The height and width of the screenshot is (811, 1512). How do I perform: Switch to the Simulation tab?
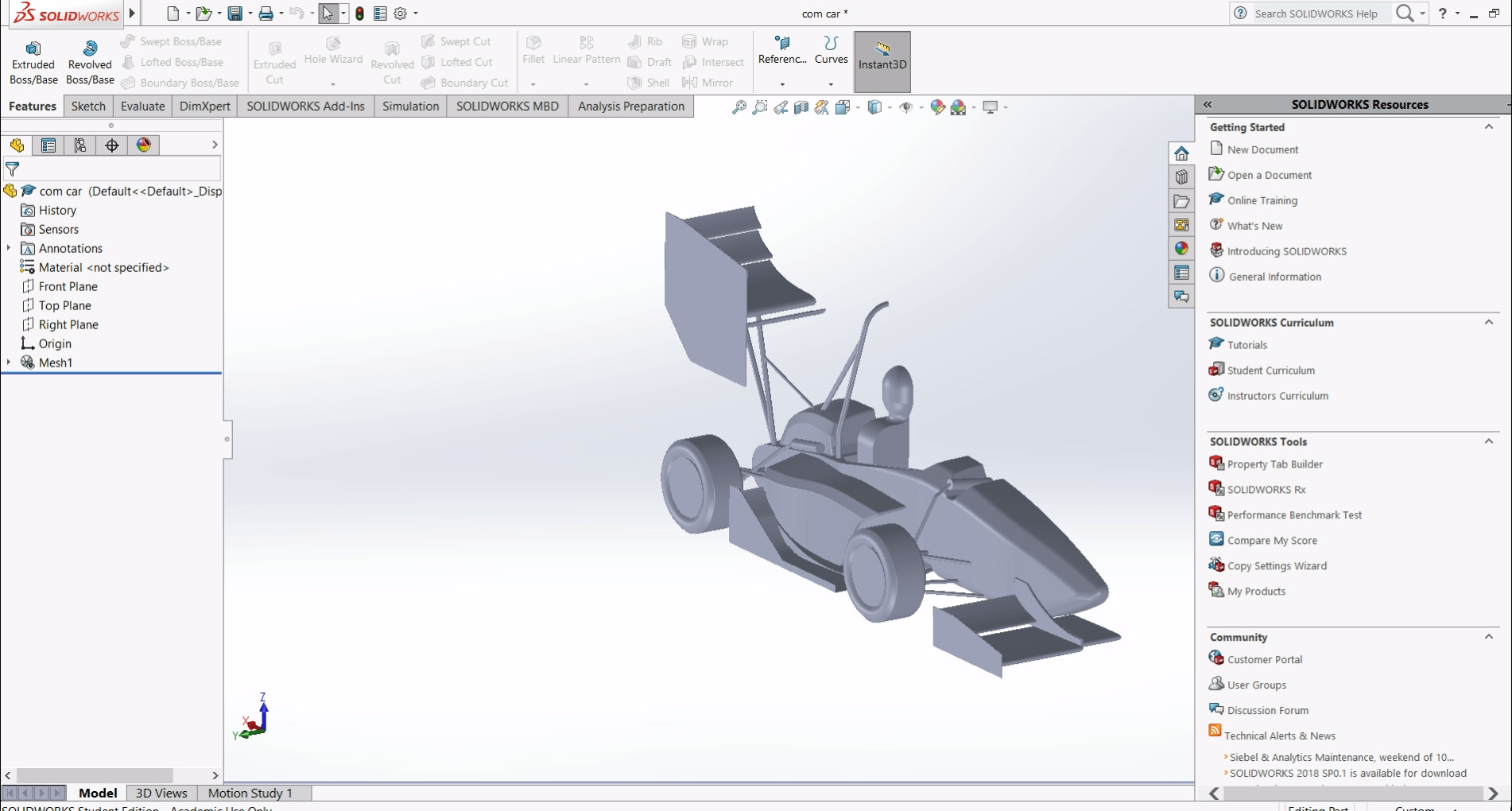[410, 107]
